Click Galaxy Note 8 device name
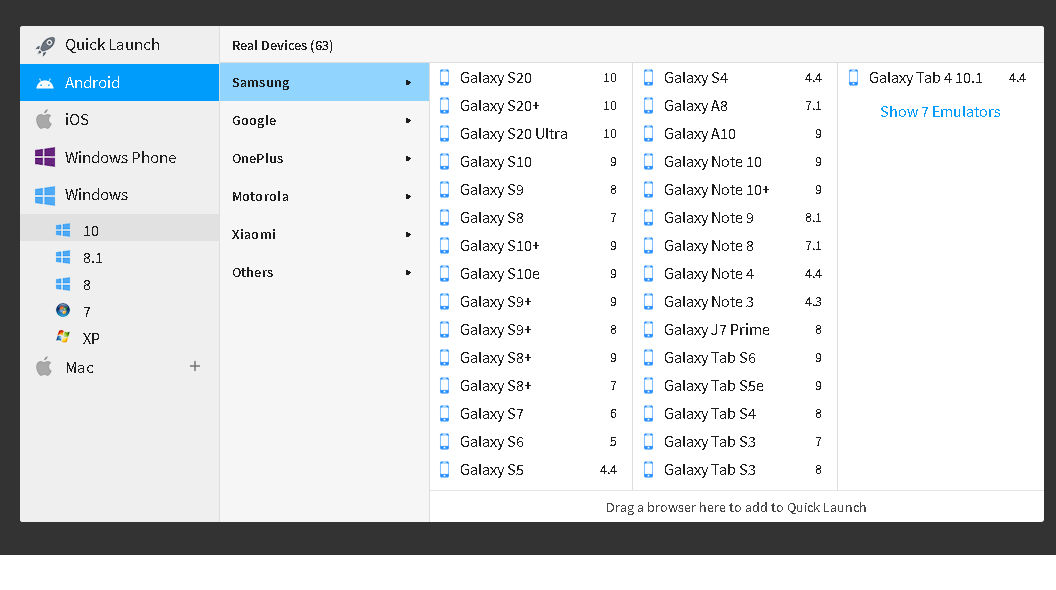 point(708,246)
